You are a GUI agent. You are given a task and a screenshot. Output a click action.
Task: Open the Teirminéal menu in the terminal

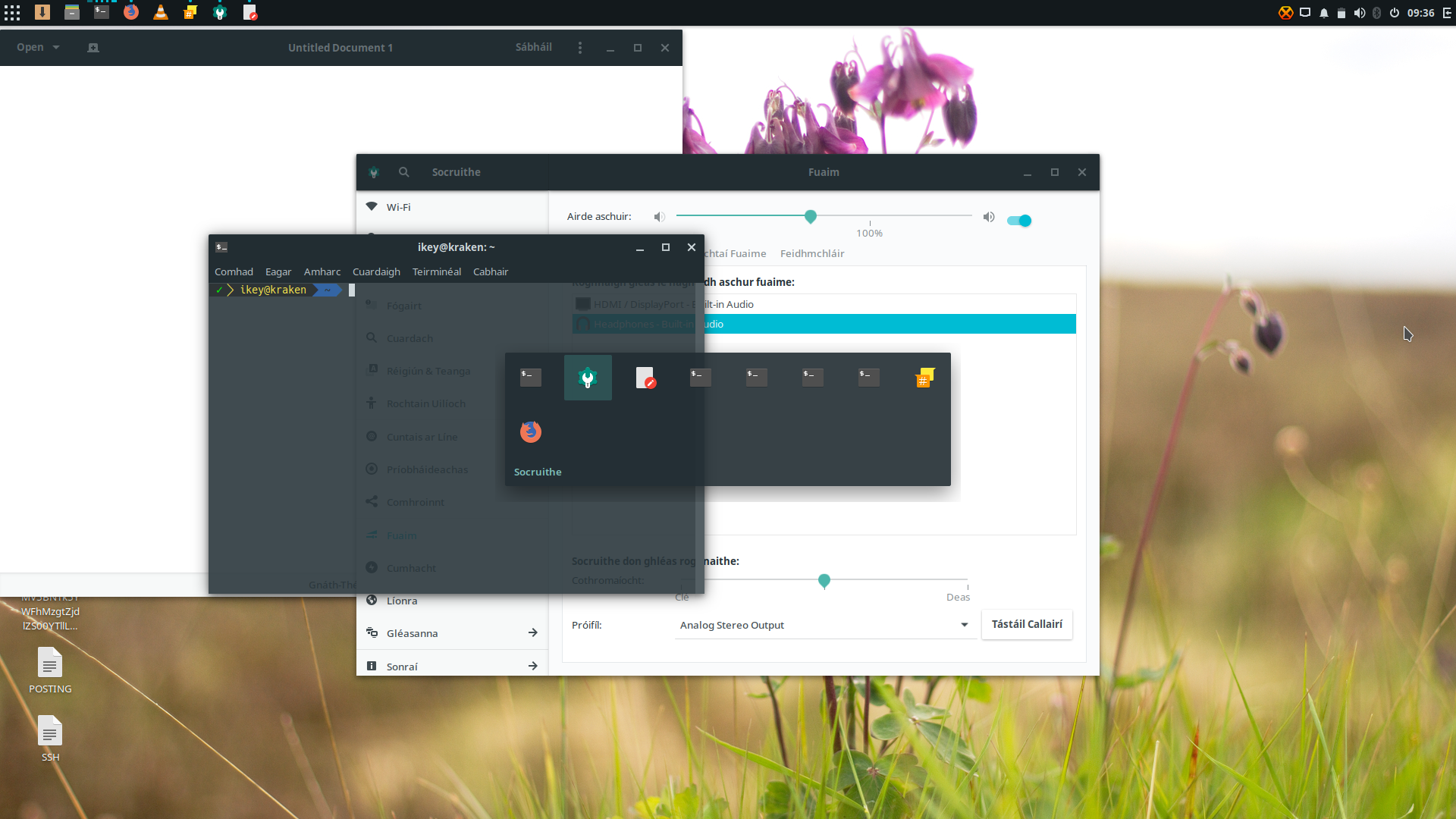437,271
